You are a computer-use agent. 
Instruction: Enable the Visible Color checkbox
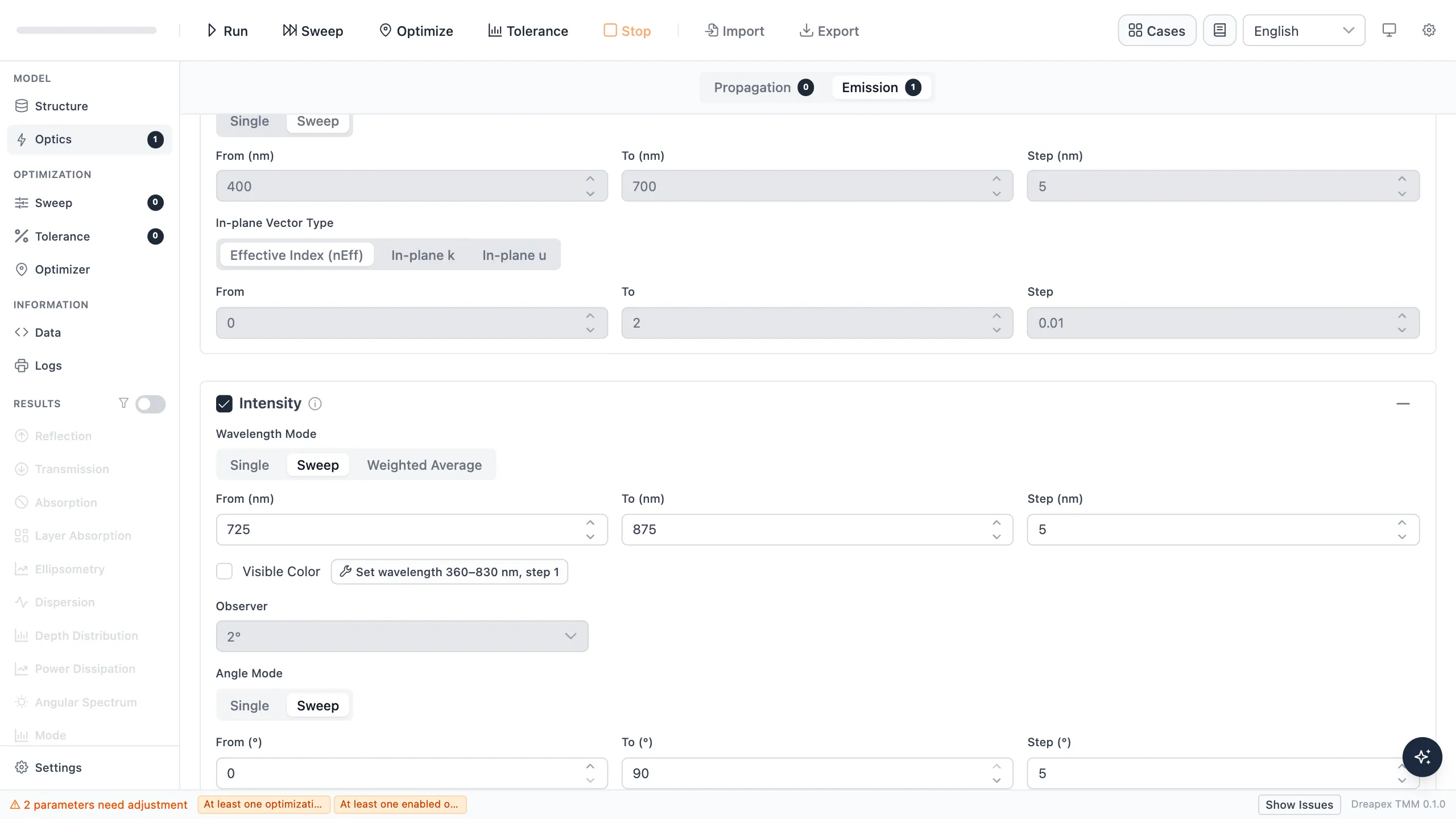(224, 572)
